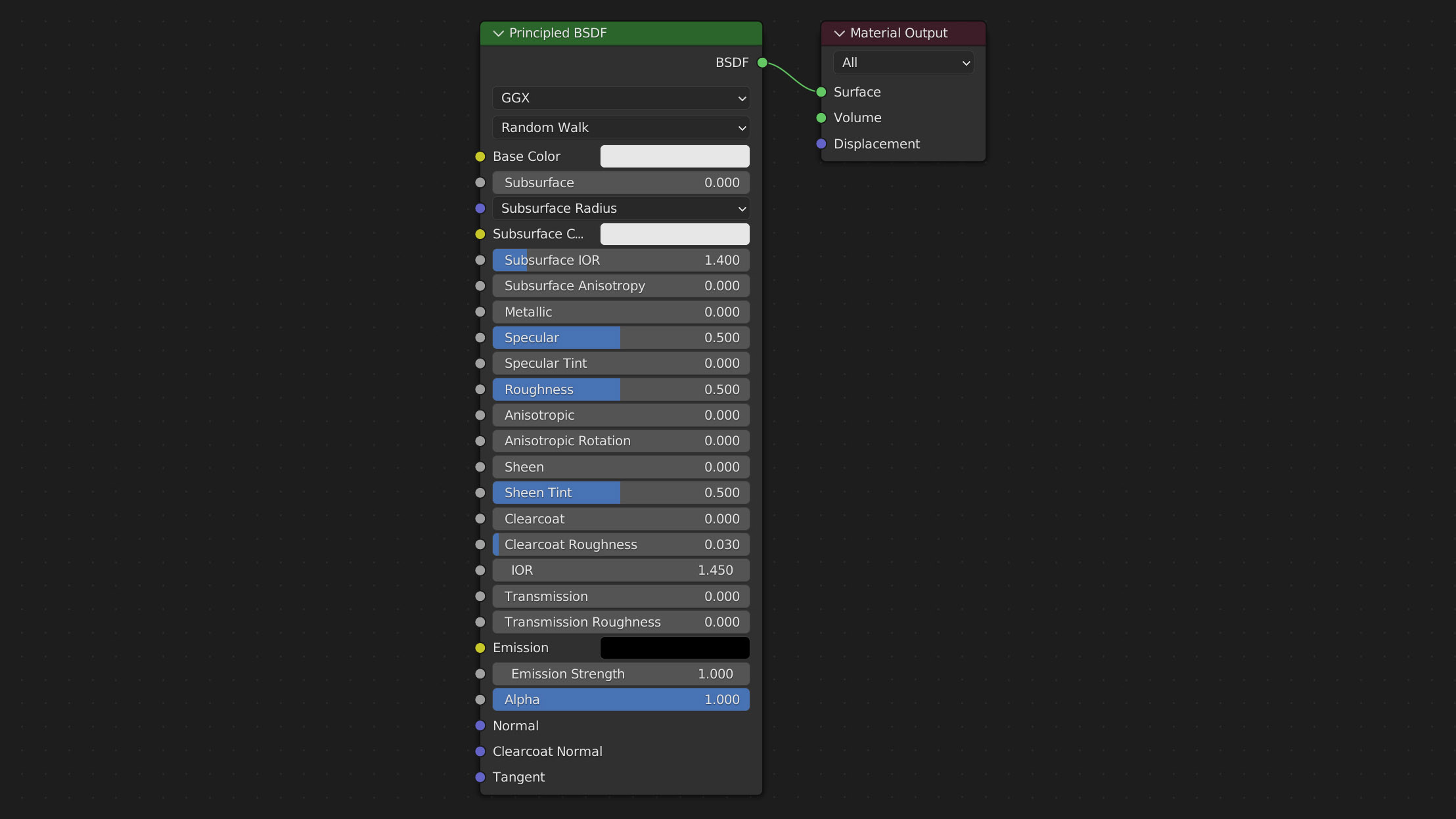Click the Alpha input socket

click(x=480, y=699)
